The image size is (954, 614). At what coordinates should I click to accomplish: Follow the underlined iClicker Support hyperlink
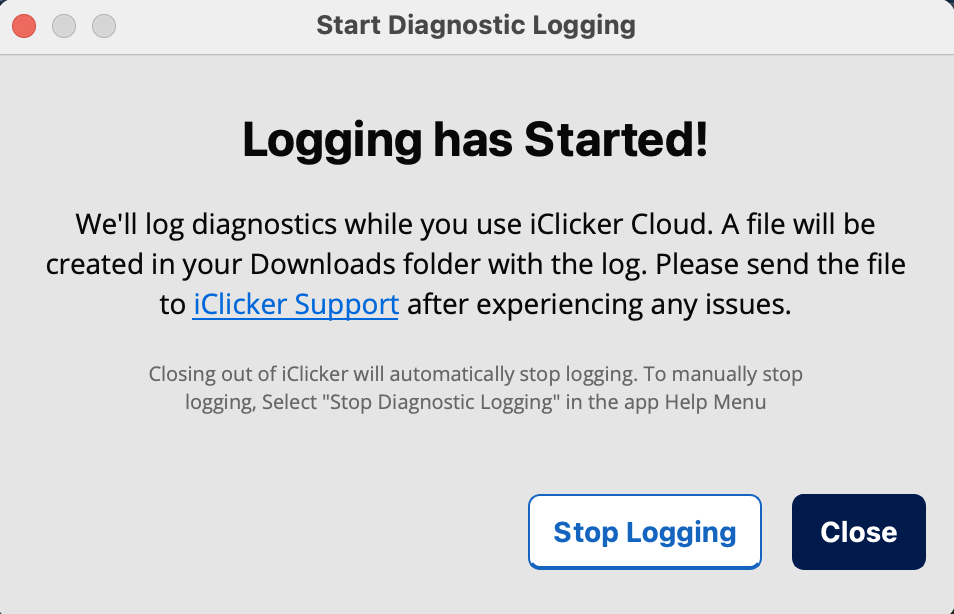(295, 304)
